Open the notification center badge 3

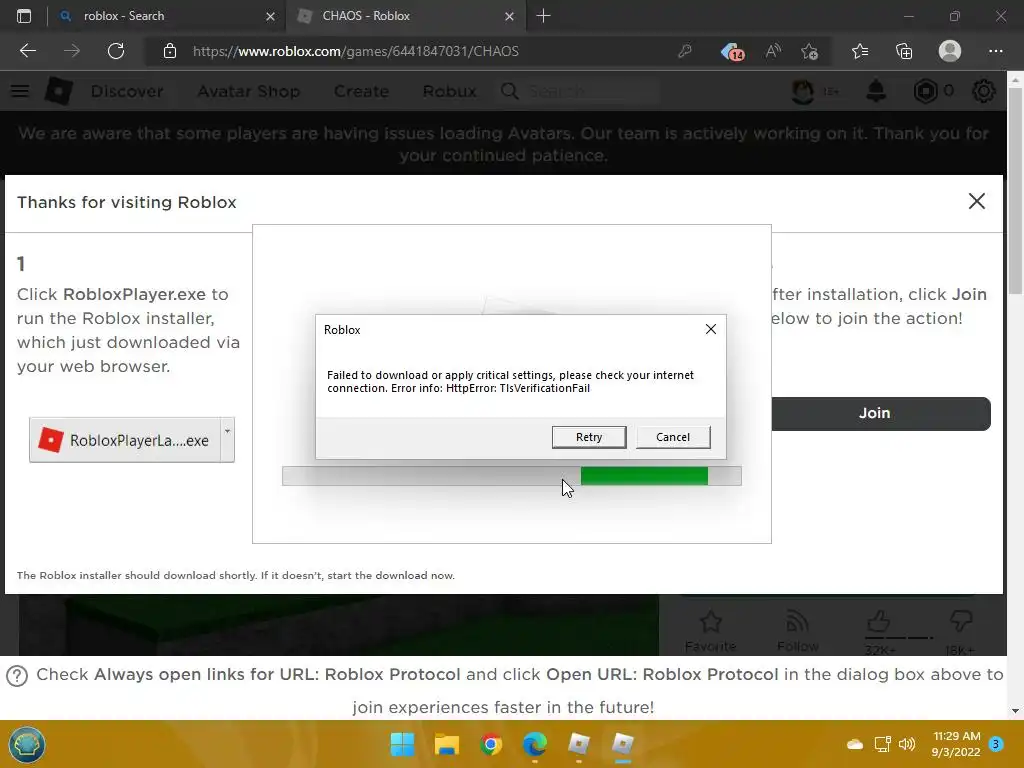[996, 744]
